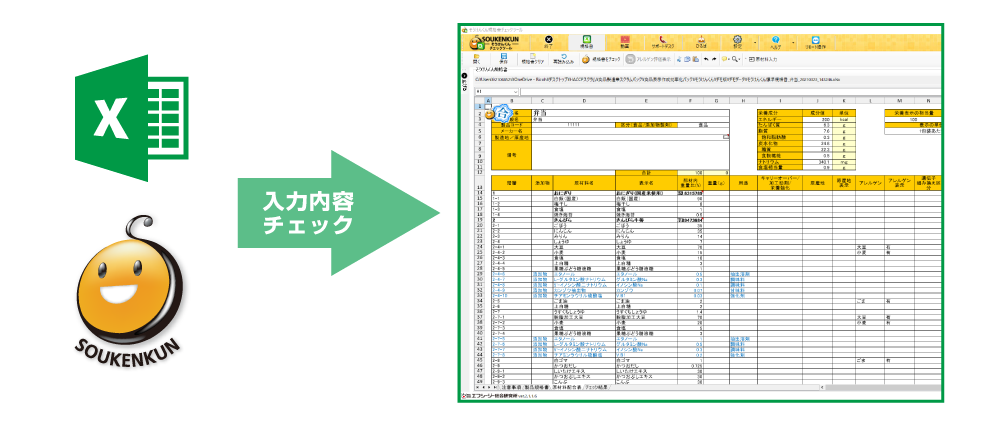Click the 用途 column header cell
1008x425 pixels.
point(742,183)
